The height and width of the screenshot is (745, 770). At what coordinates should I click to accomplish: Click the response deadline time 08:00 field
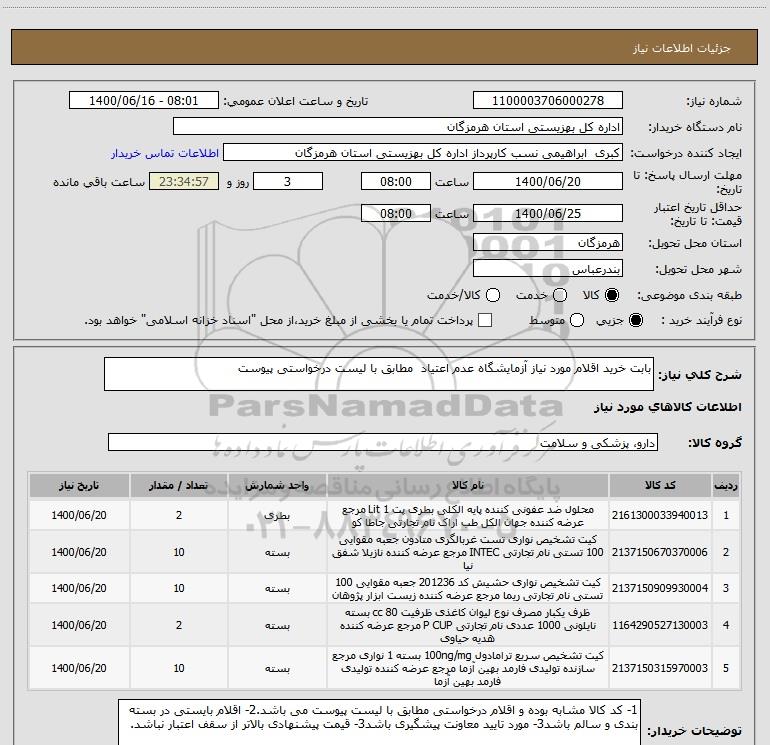point(396,181)
